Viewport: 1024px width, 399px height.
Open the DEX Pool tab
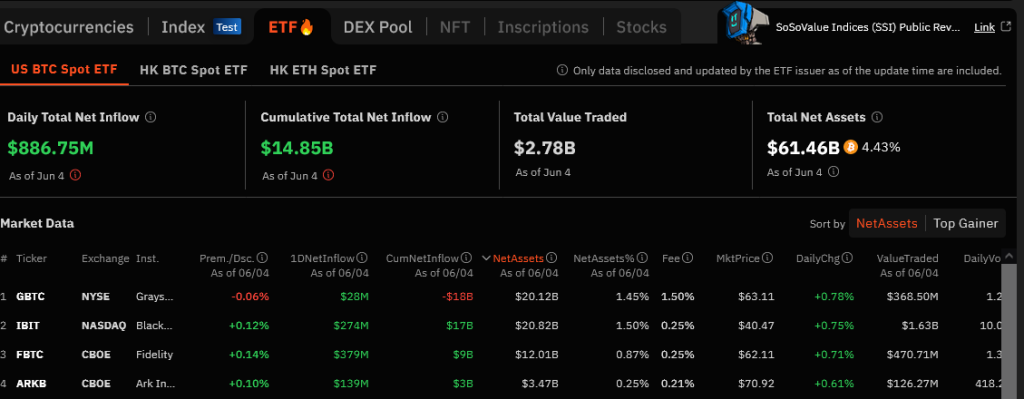378,27
